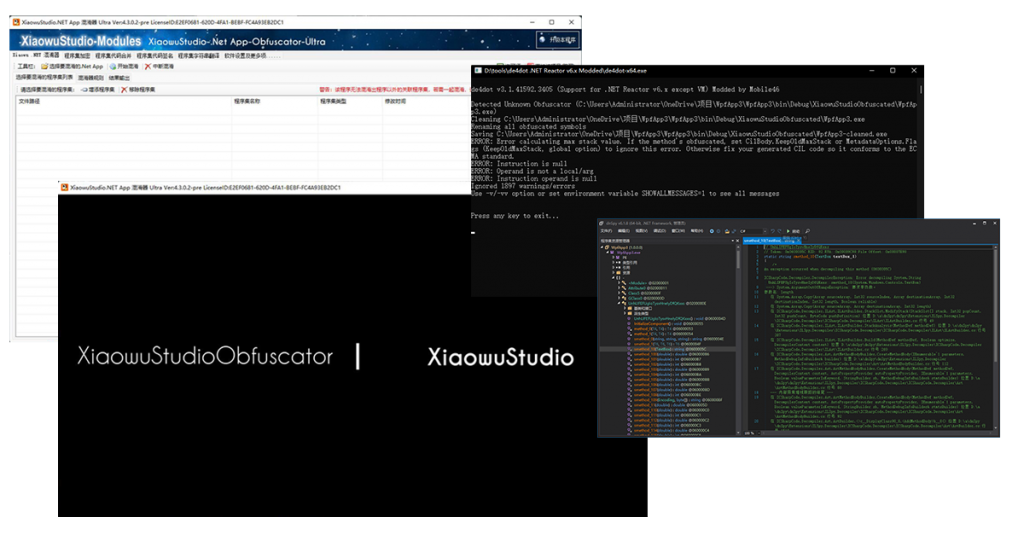The image size is (1024, 546).
Task: Expand the 资源 folder node in the tree
Action: click(x=613, y=273)
